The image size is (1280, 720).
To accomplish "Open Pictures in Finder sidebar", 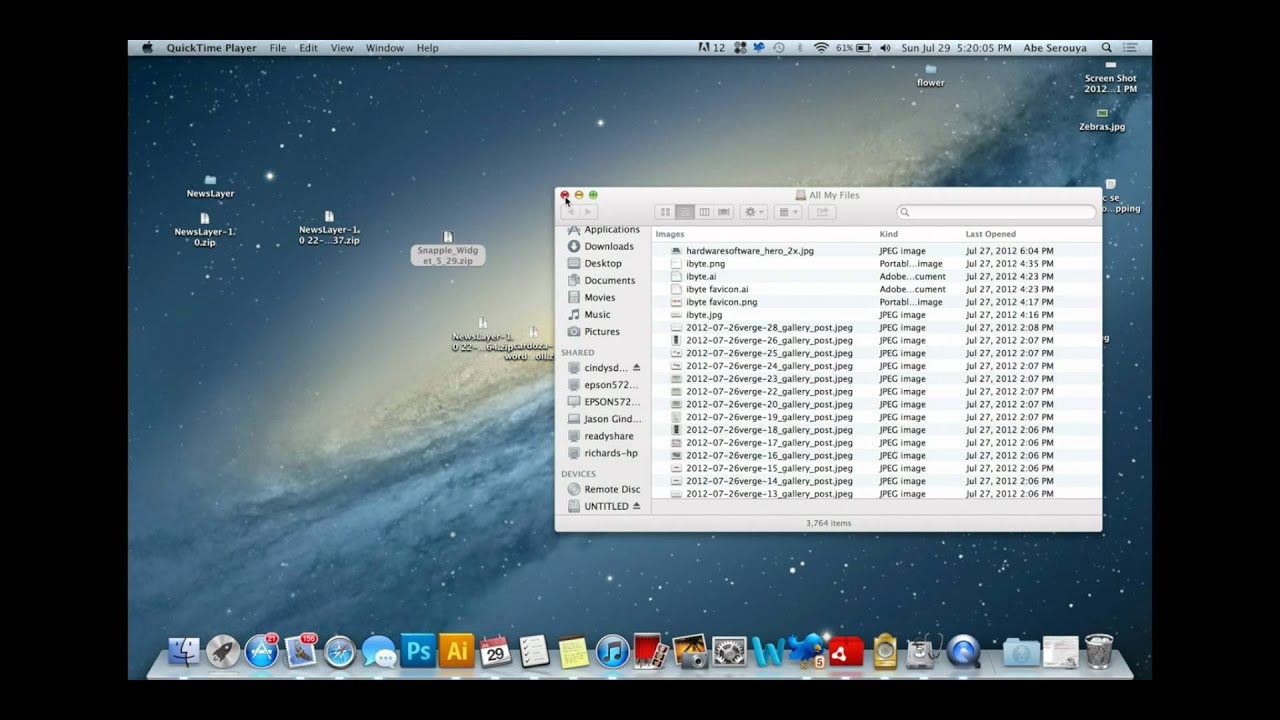I will point(603,331).
